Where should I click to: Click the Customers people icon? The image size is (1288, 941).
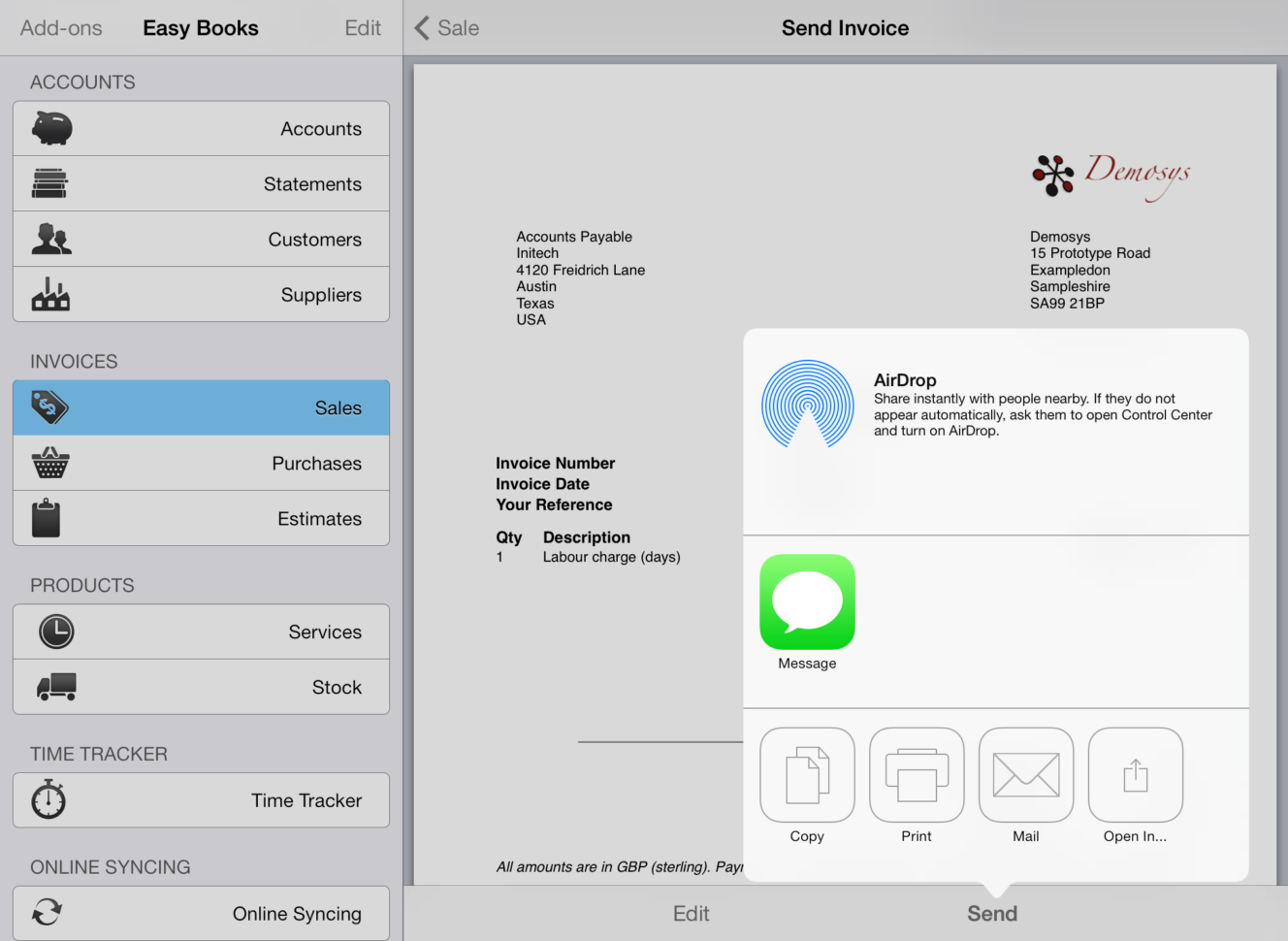click(51, 239)
